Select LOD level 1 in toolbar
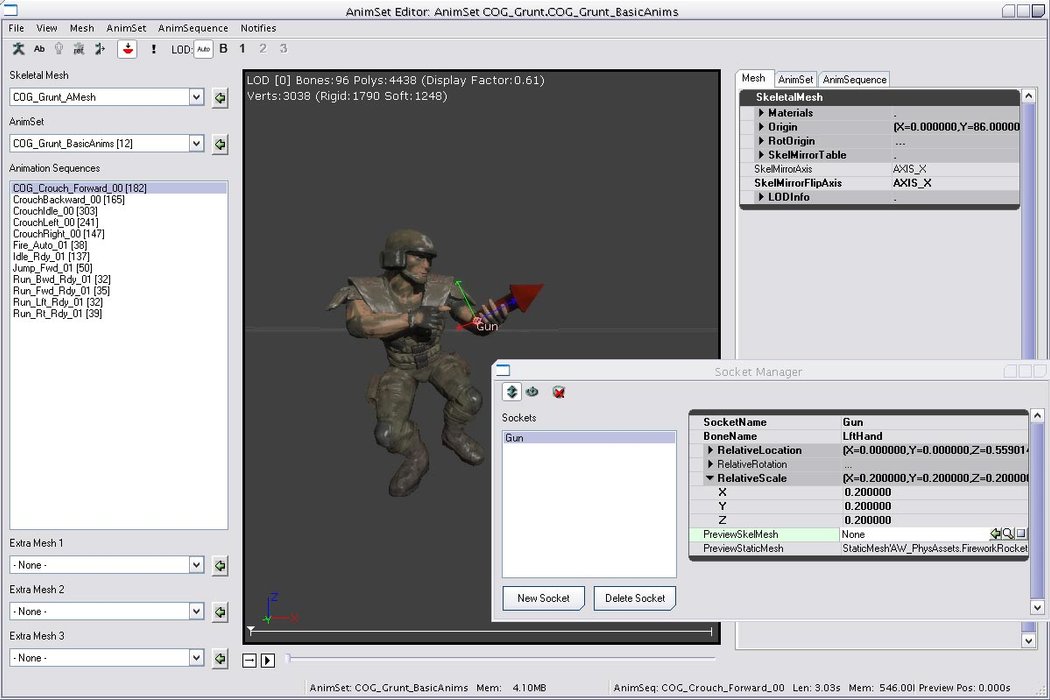 [x=242, y=48]
